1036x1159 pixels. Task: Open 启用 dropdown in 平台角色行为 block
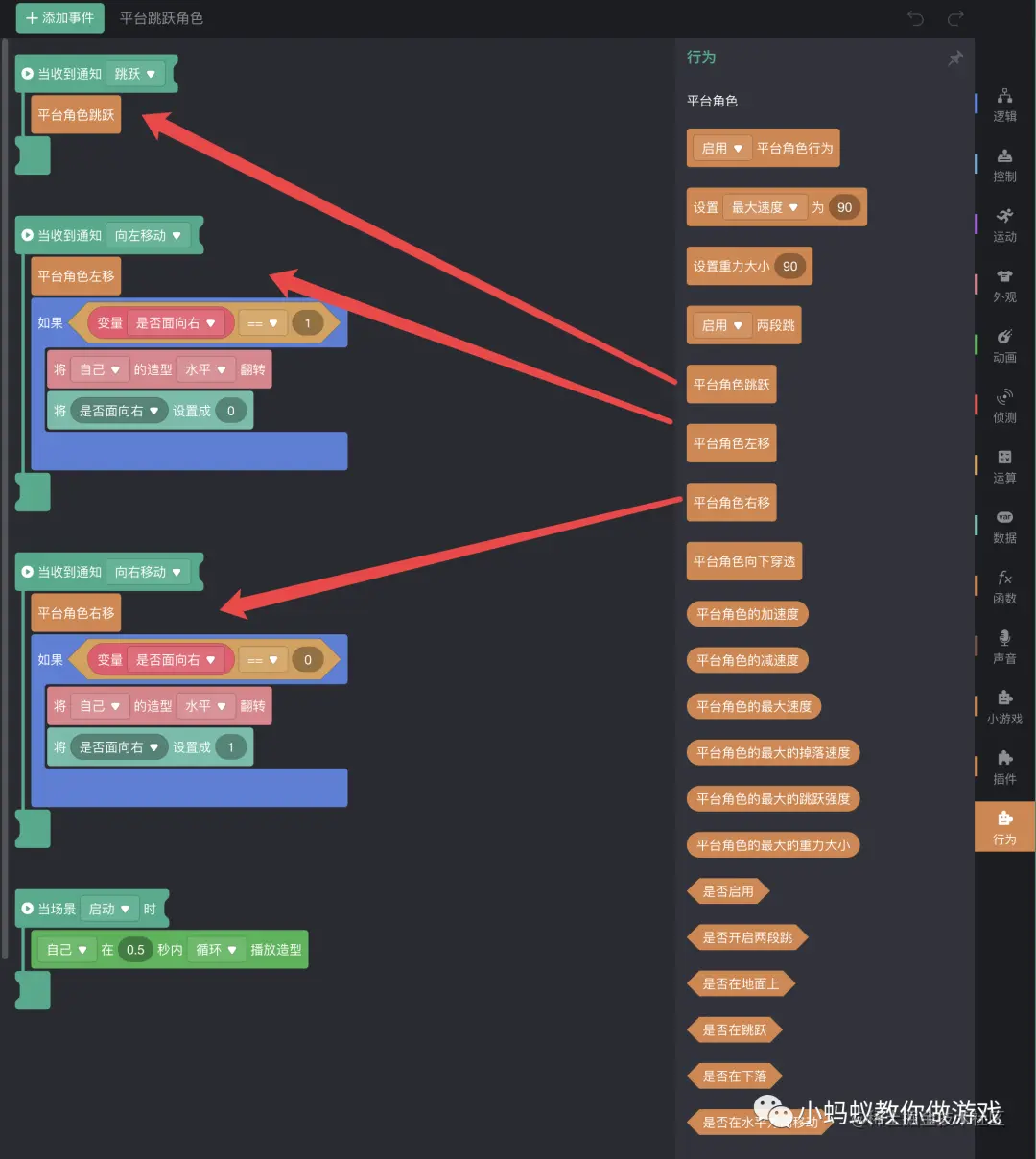[721, 149]
